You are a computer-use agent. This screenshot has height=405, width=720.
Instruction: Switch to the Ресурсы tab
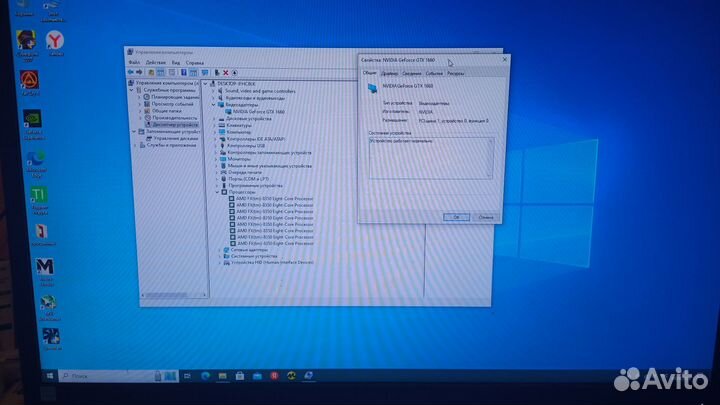coord(456,73)
